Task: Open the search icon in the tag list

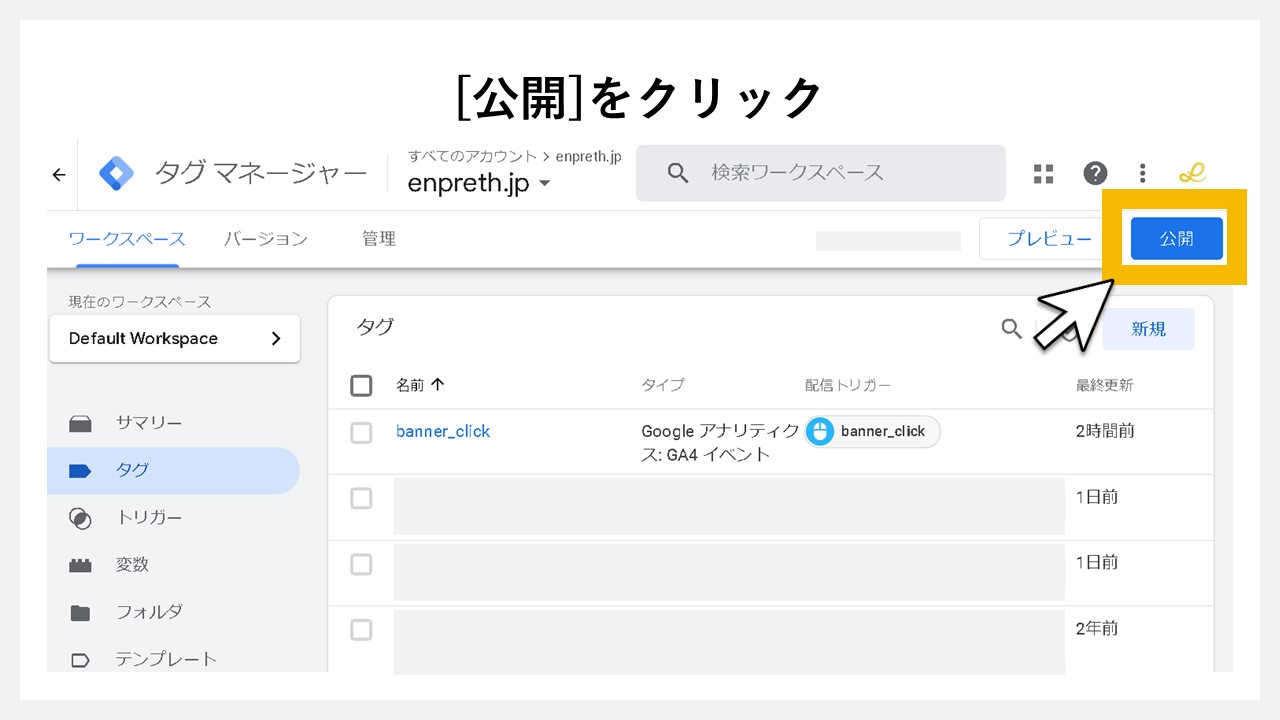Action: click(x=1011, y=328)
